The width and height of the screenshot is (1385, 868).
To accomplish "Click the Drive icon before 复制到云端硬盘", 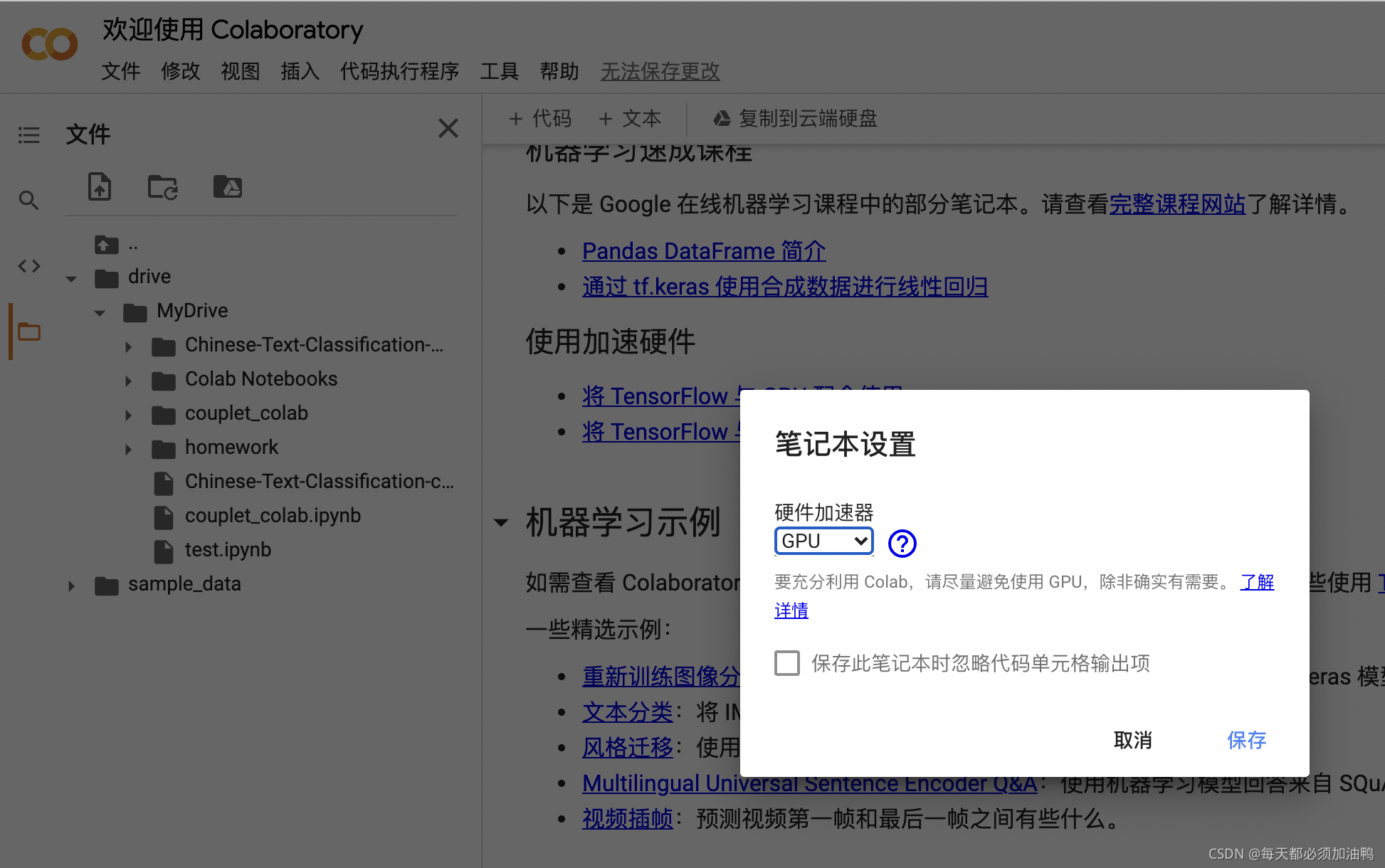I will [x=722, y=118].
